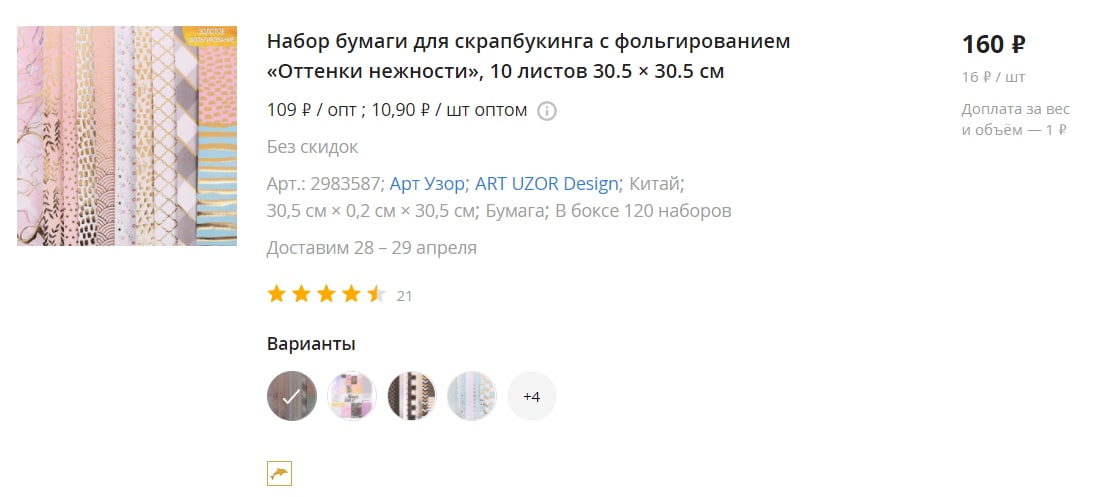Image resolution: width=1116 pixels, height=497 pixels.
Task: Click the third gold rating star
Action: (326, 294)
